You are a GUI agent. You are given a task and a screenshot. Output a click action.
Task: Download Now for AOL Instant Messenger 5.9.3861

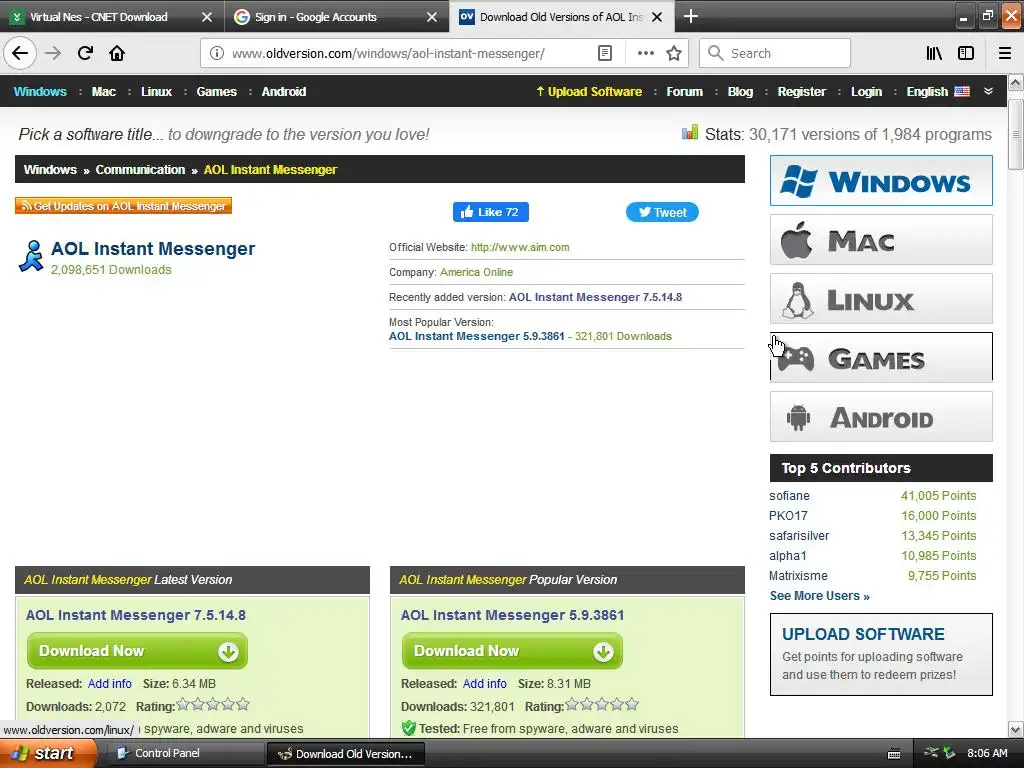pos(512,651)
